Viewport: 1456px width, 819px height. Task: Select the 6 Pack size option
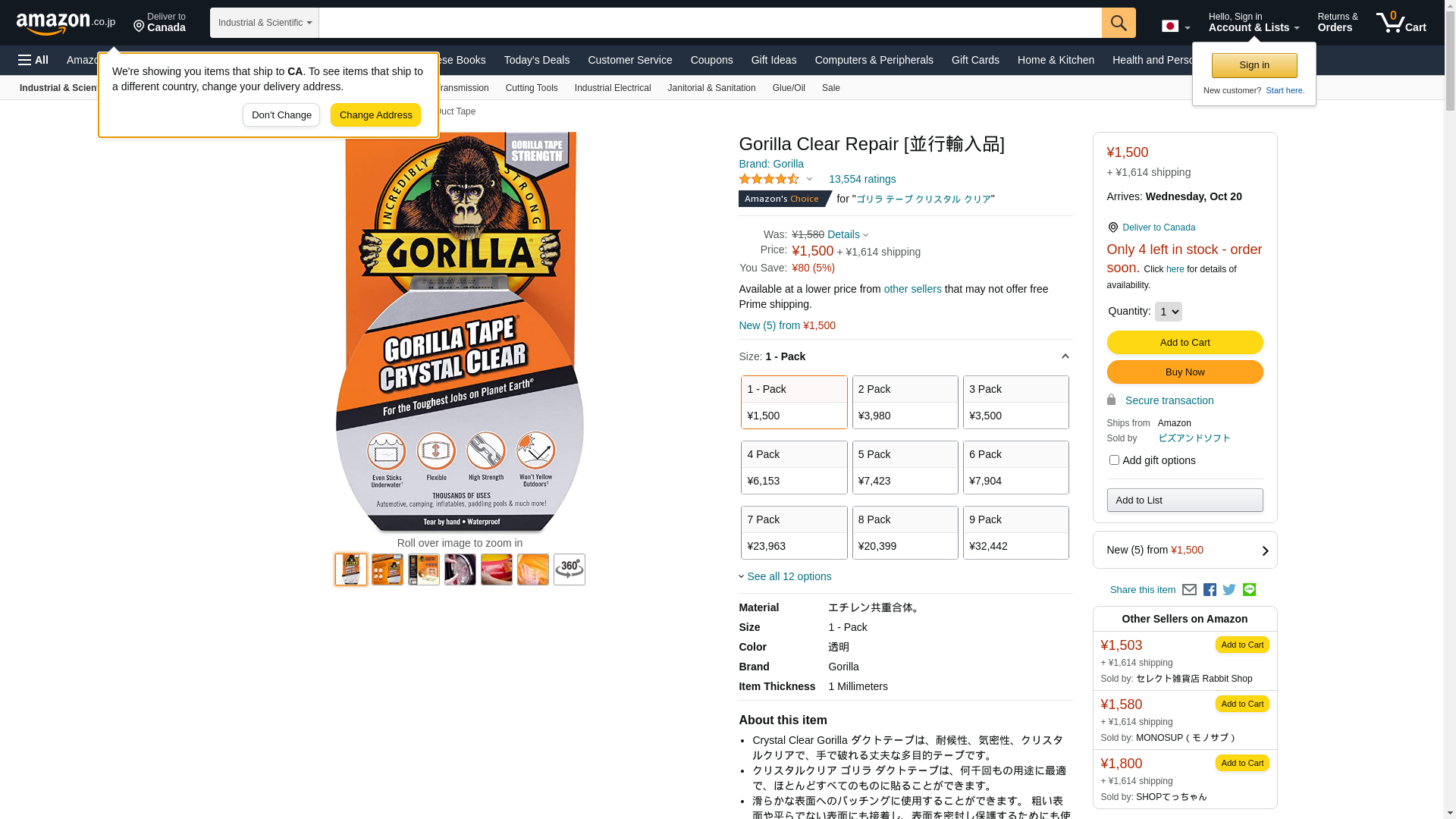pos(1015,467)
